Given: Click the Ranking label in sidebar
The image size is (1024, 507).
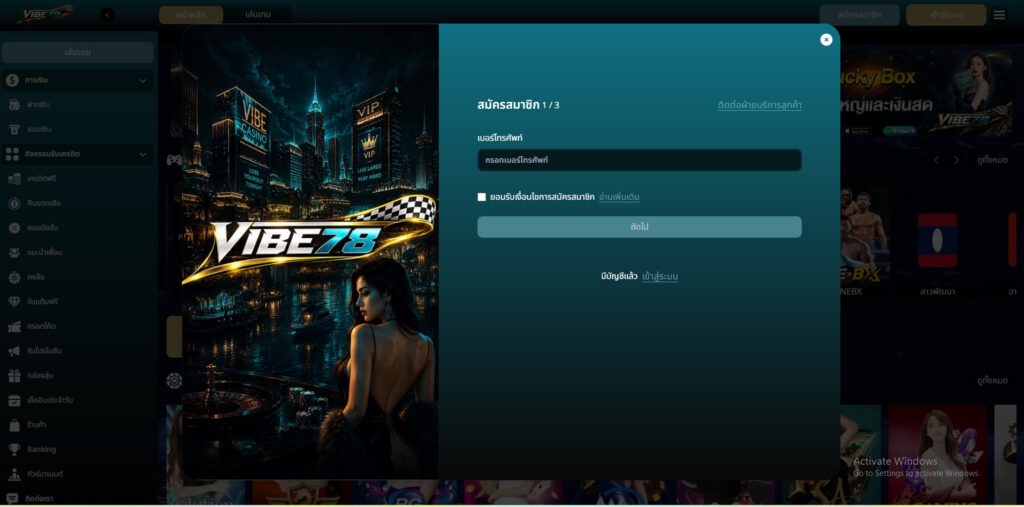Looking at the screenshot, I should pyautogui.click(x=41, y=450).
